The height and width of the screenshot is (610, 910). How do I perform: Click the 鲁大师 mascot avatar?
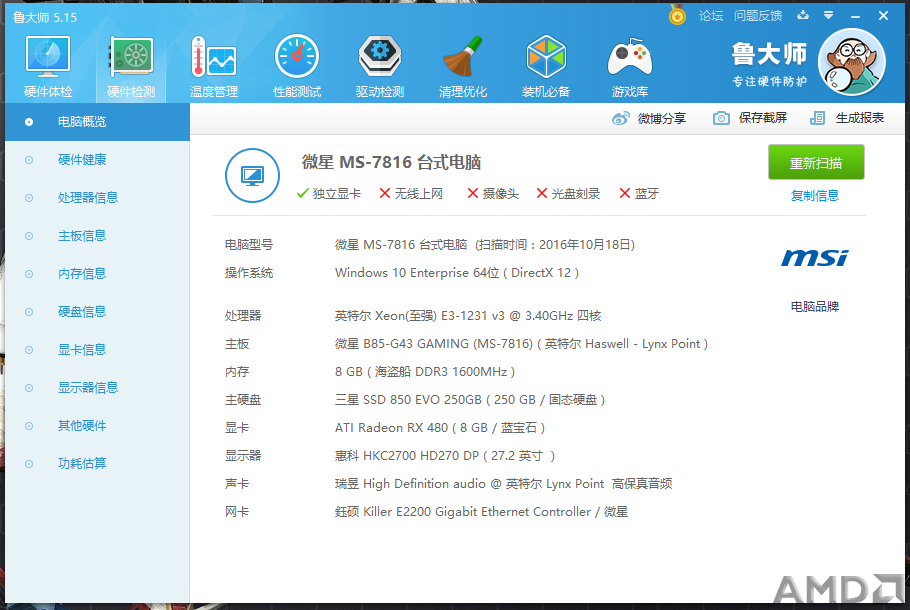[x=851, y=62]
